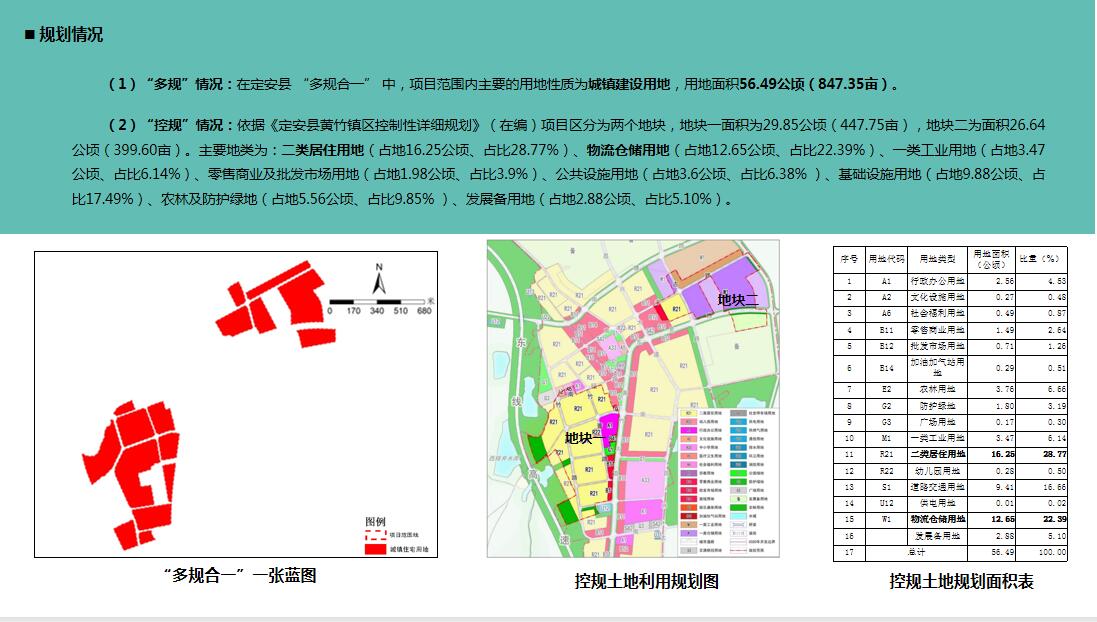
Task: Click bold text 城镇建设用地
Action: click(629, 85)
